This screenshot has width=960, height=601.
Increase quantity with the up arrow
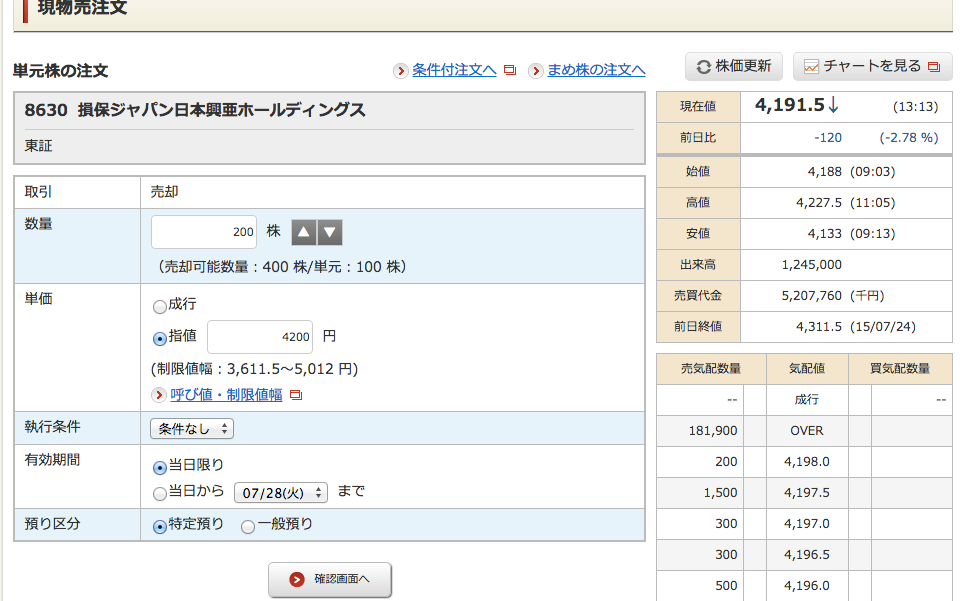coord(304,233)
